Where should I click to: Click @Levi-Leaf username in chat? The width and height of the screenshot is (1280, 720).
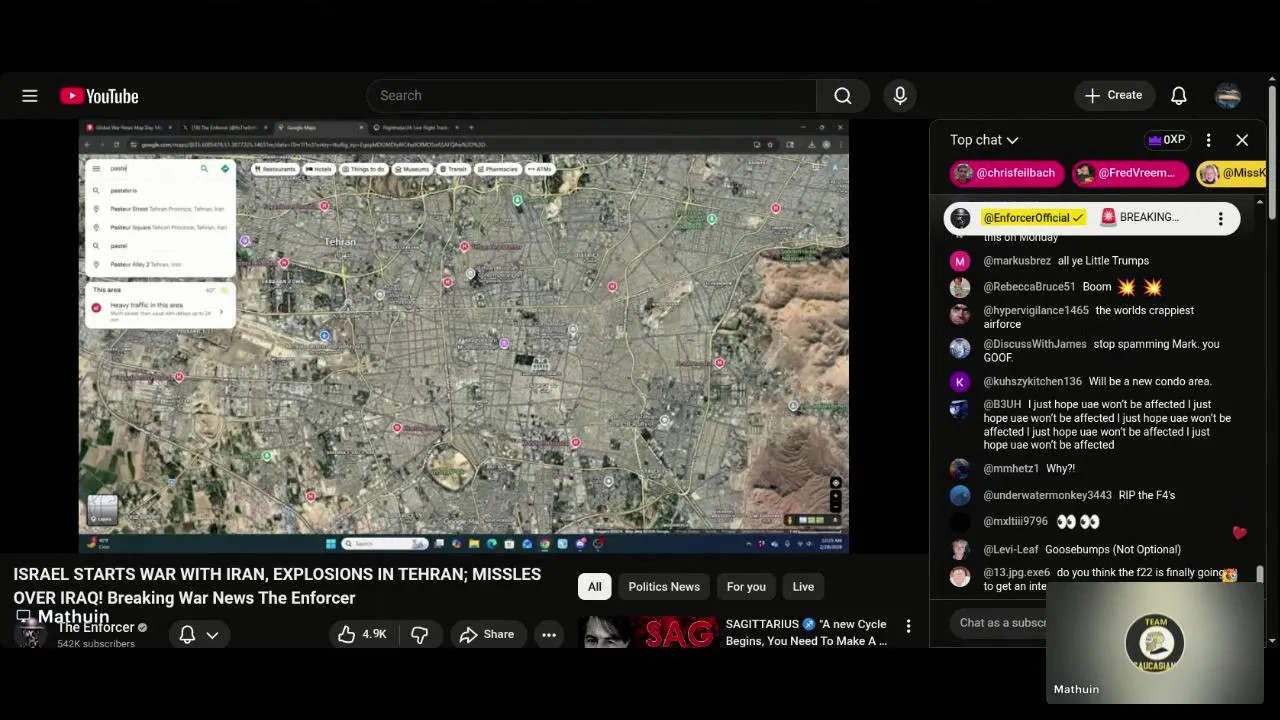point(1011,550)
